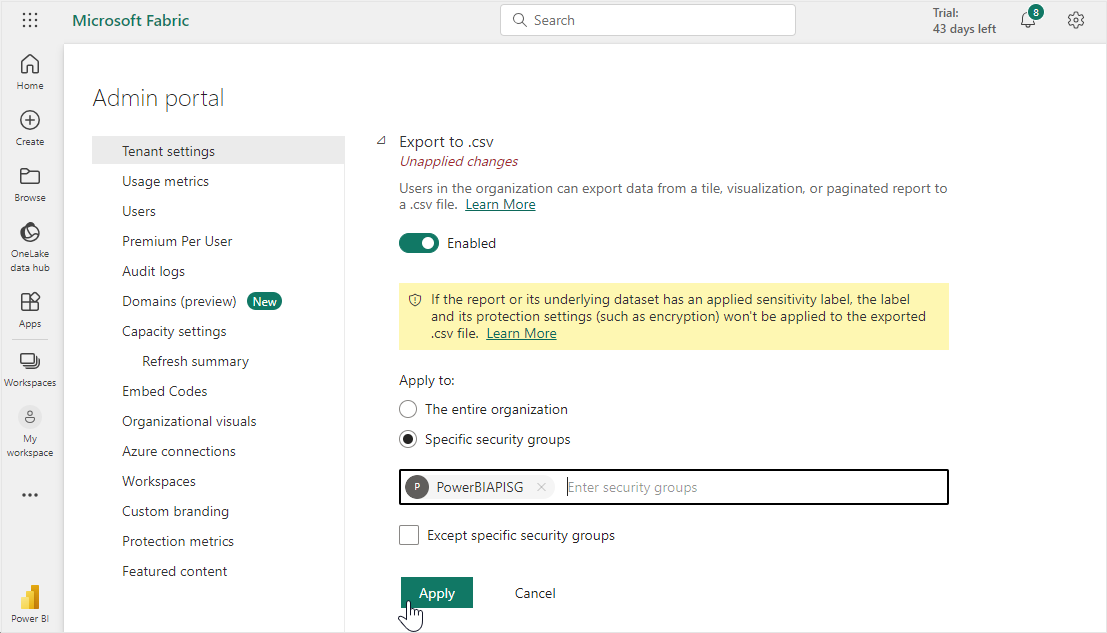This screenshot has width=1107, height=633.
Task: Show more sidebar options via ellipsis
Action: coord(30,495)
